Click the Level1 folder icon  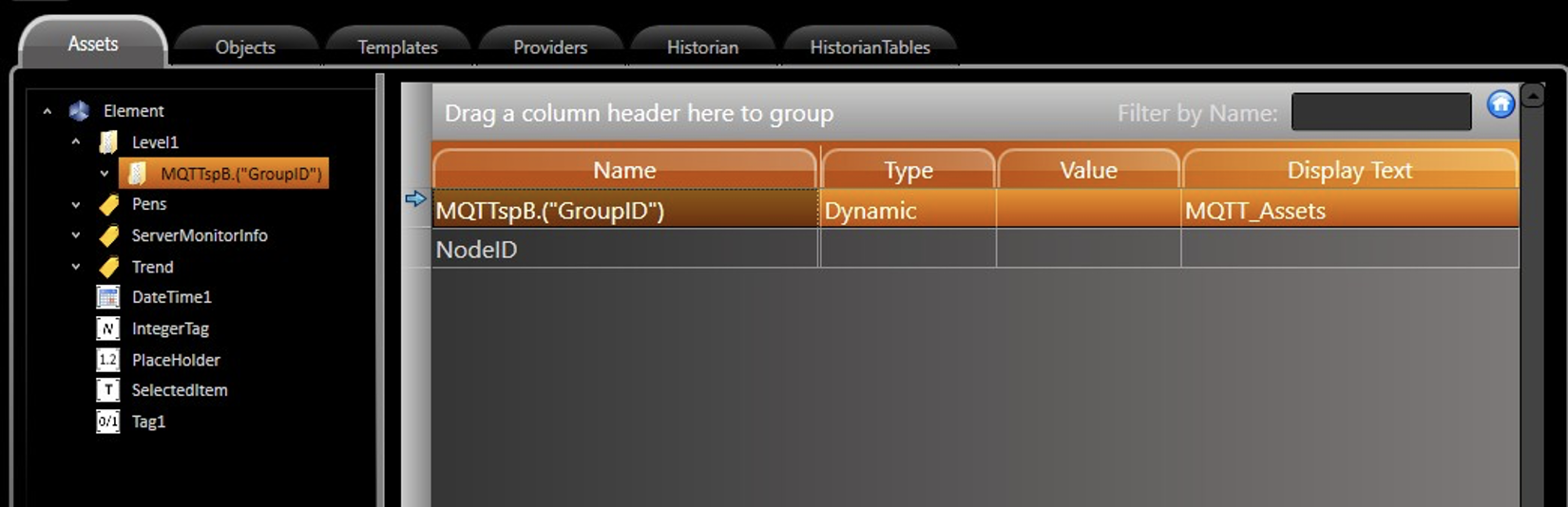point(108,142)
